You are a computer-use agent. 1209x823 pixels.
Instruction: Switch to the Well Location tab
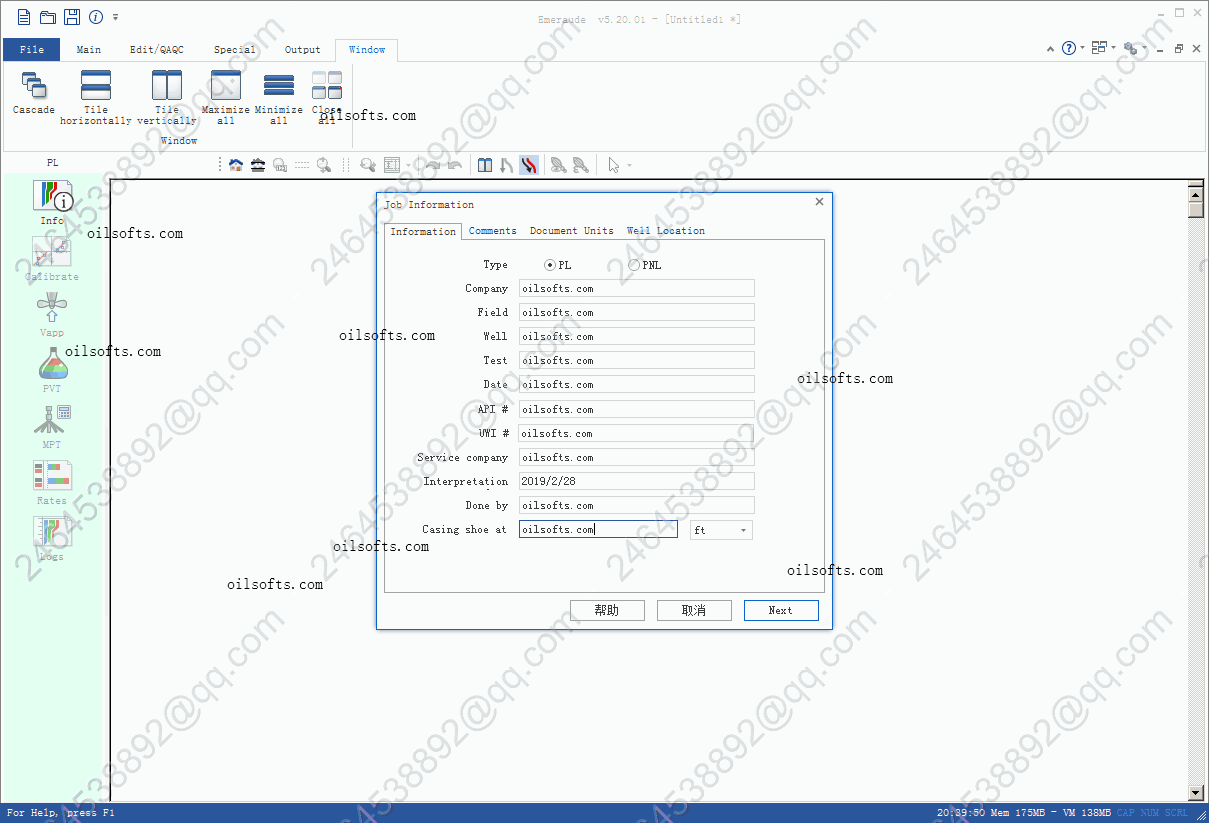click(x=666, y=231)
